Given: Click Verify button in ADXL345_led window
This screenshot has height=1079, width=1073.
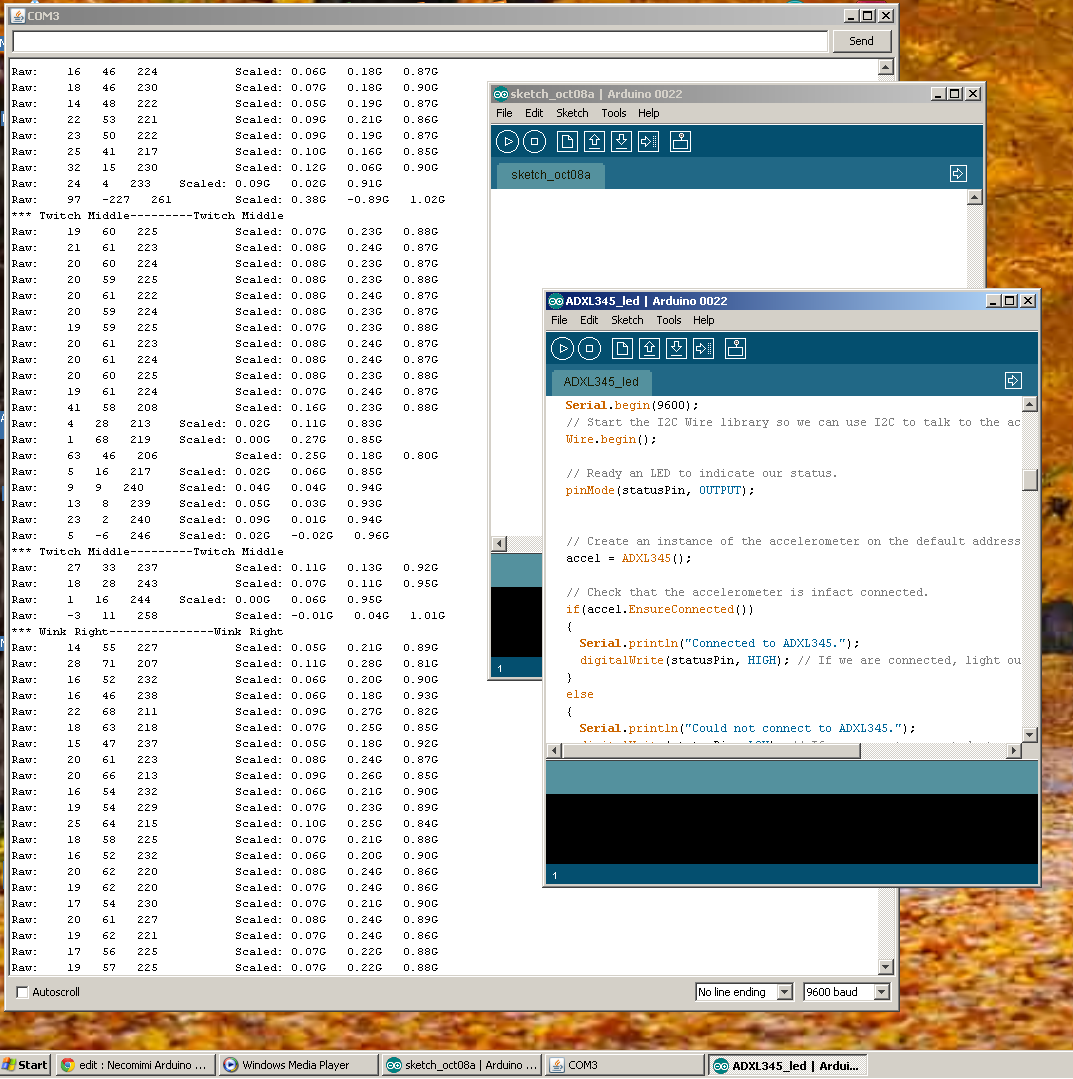Looking at the screenshot, I should (562, 349).
